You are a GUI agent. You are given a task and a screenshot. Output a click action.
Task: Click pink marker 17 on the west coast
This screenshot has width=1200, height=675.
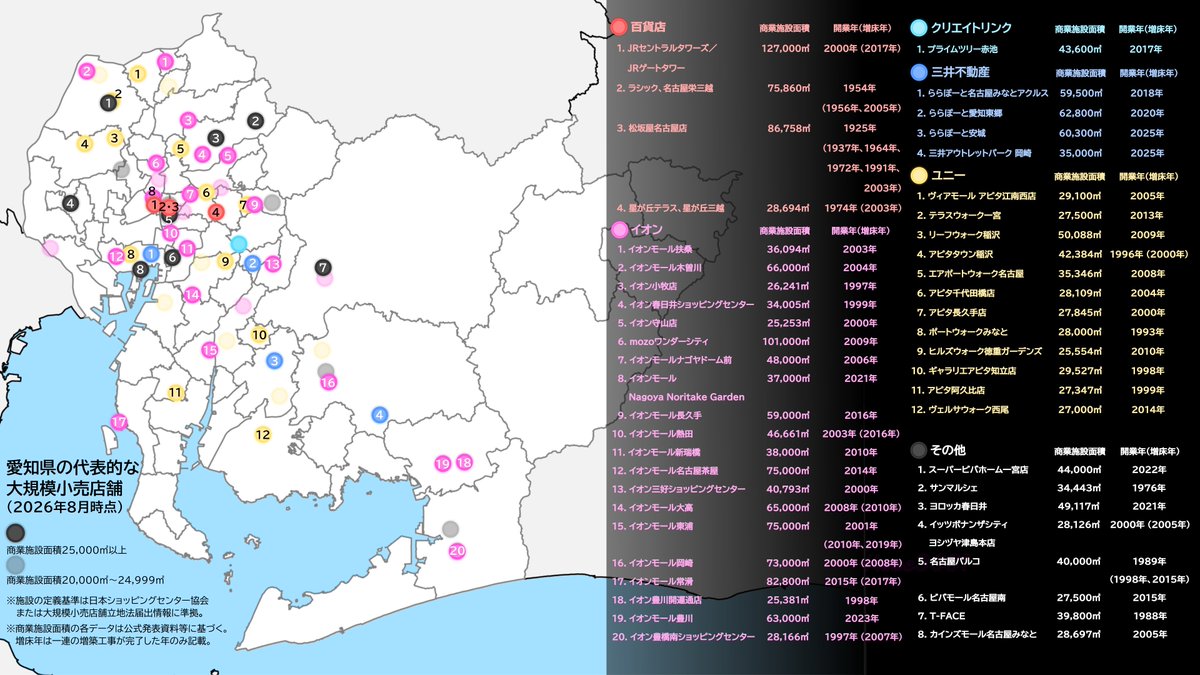pos(119,422)
